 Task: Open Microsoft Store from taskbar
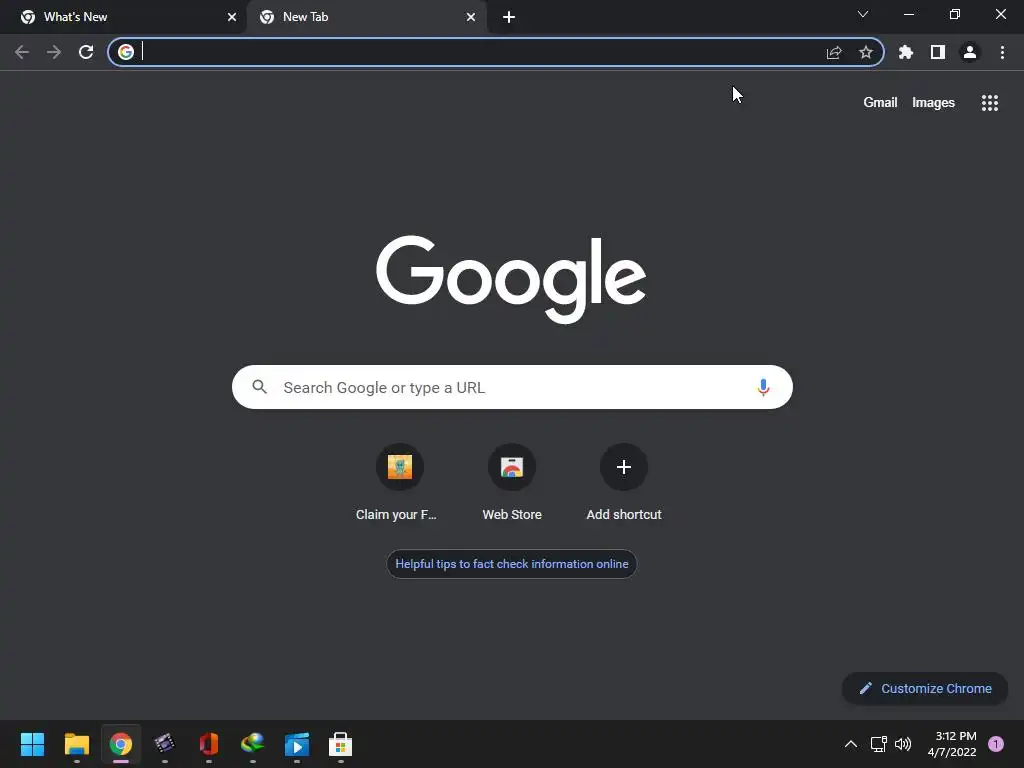pyautogui.click(x=341, y=744)
